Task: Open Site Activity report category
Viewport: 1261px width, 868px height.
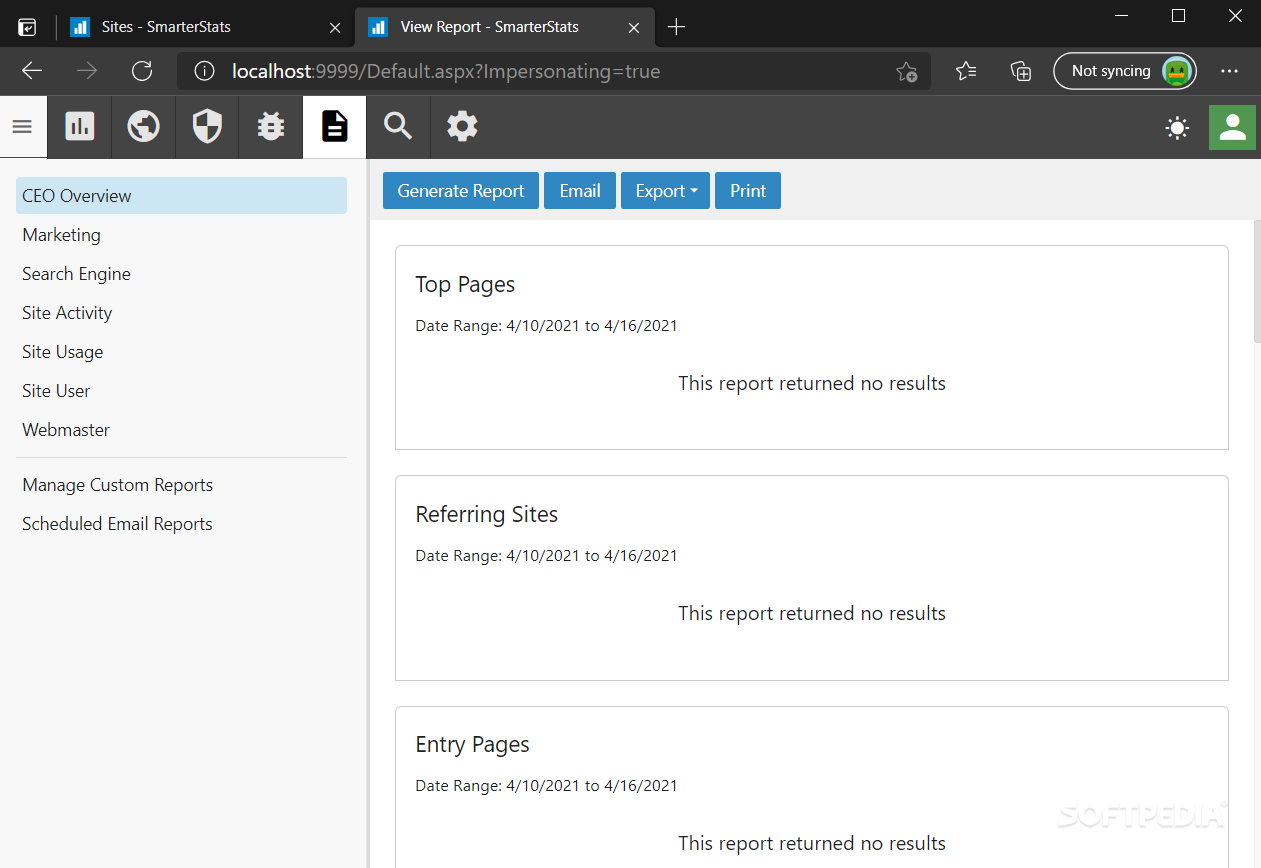Action: [181, 313]
